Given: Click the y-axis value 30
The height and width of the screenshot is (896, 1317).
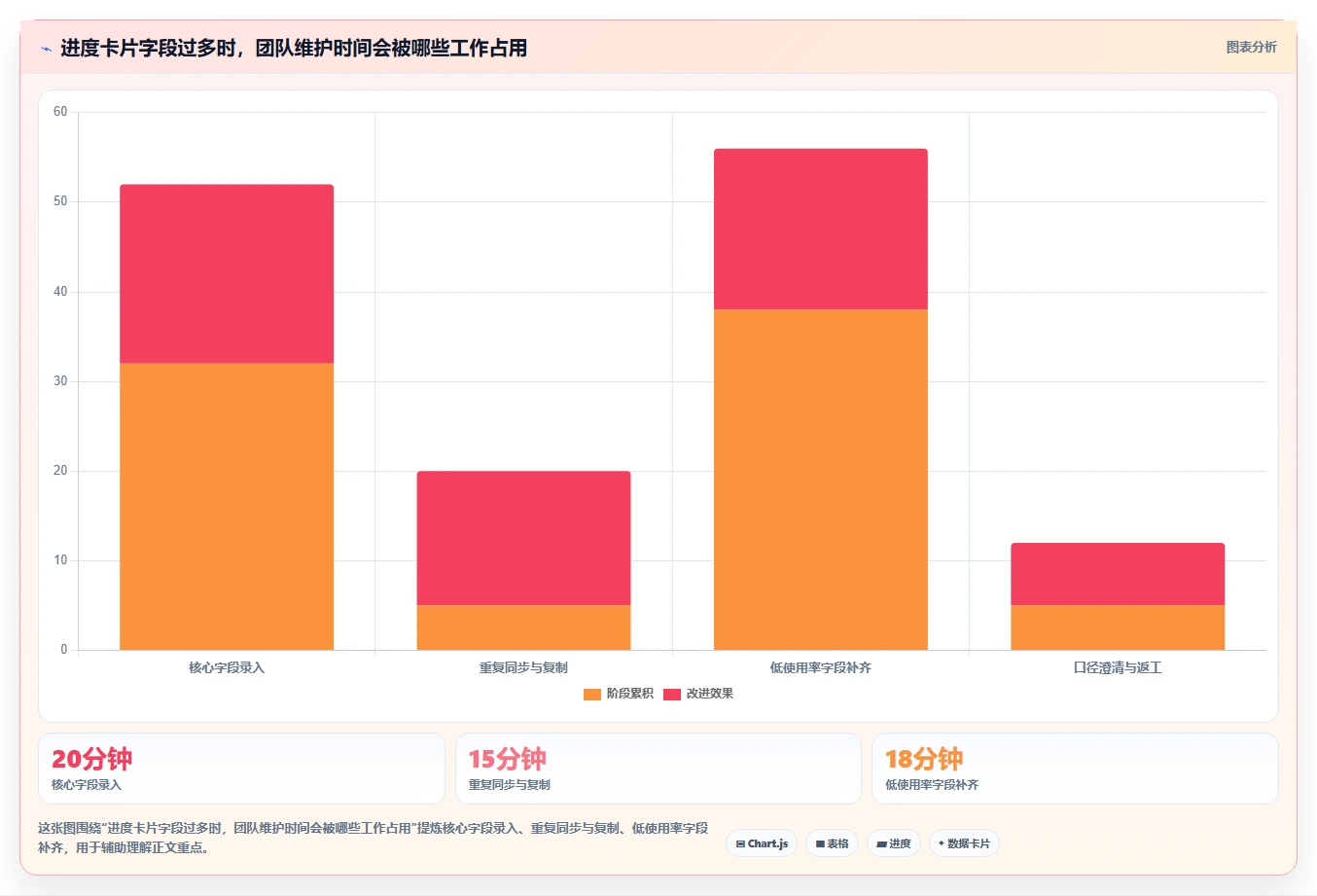Looking at the screenshot, I should [60, 381].
